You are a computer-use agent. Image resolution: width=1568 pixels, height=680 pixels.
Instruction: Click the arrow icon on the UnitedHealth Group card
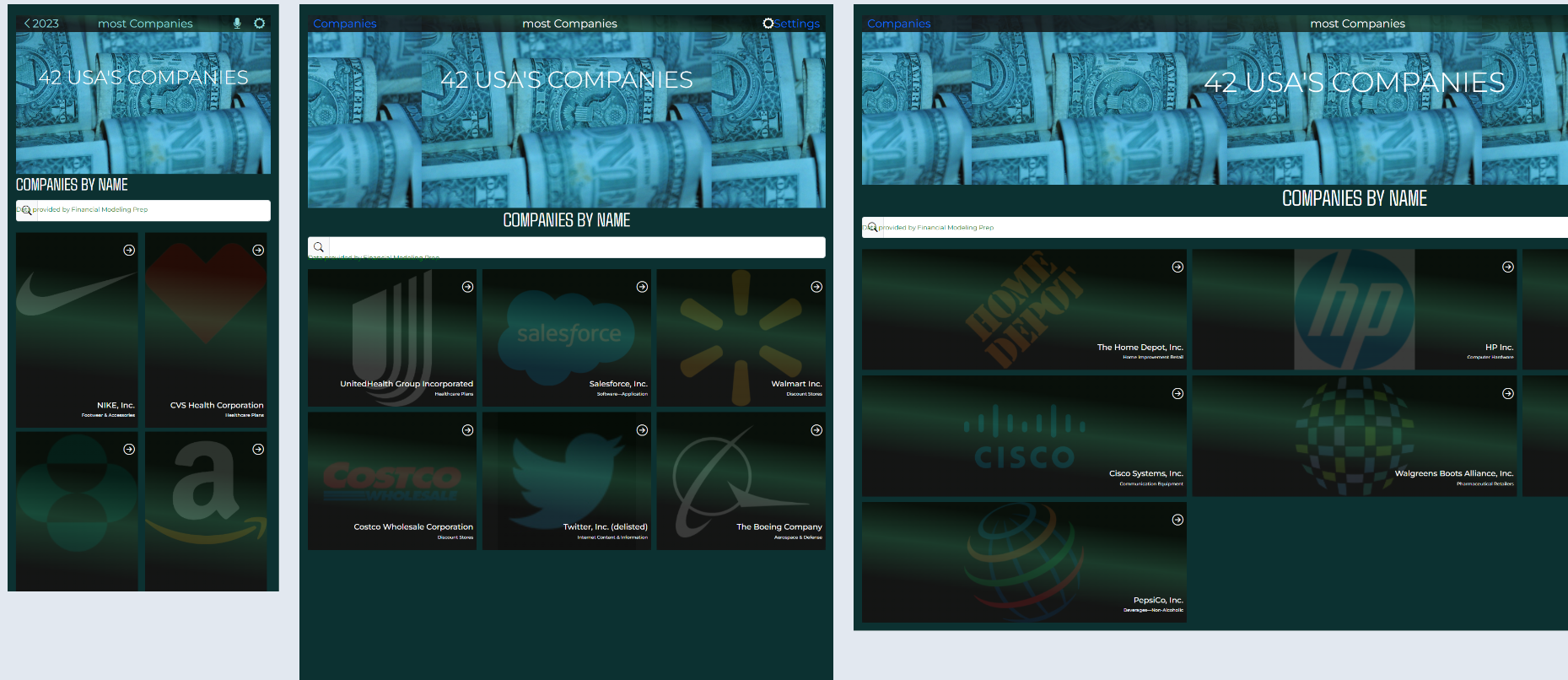[467, 287]
